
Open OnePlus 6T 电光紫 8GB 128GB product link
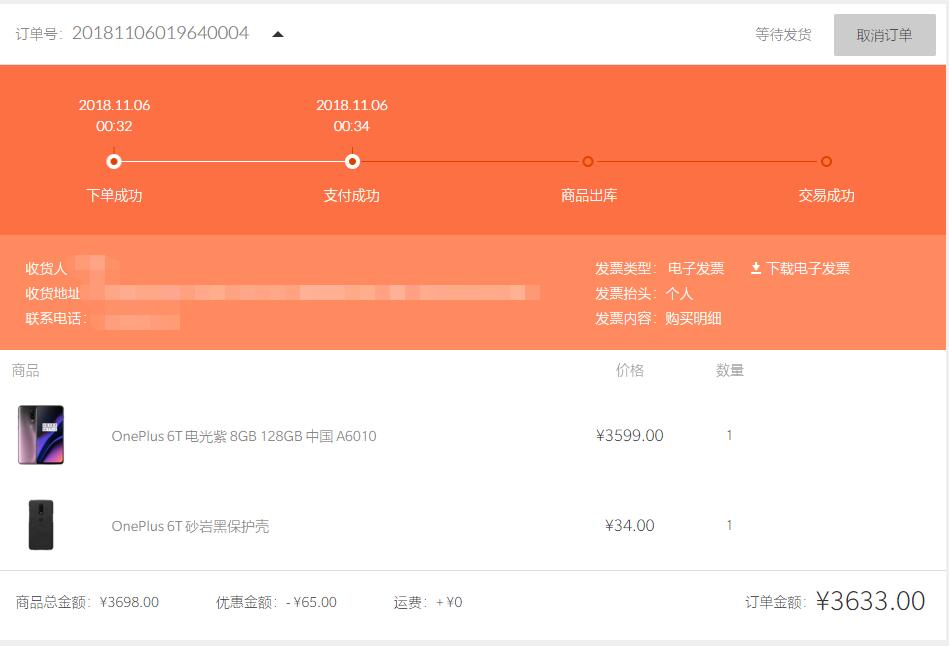point(244,436)
